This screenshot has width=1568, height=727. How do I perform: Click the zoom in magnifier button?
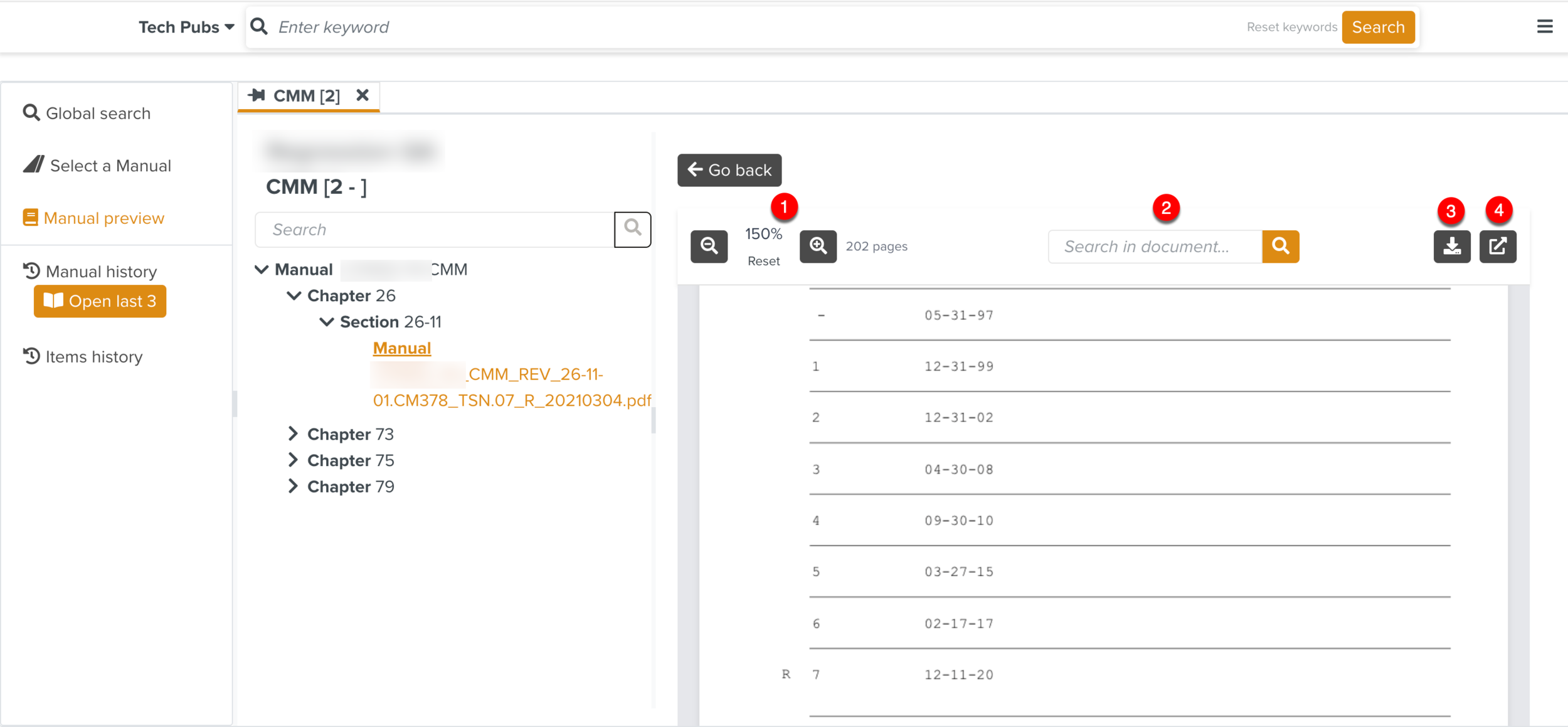(x=818, y=246)
